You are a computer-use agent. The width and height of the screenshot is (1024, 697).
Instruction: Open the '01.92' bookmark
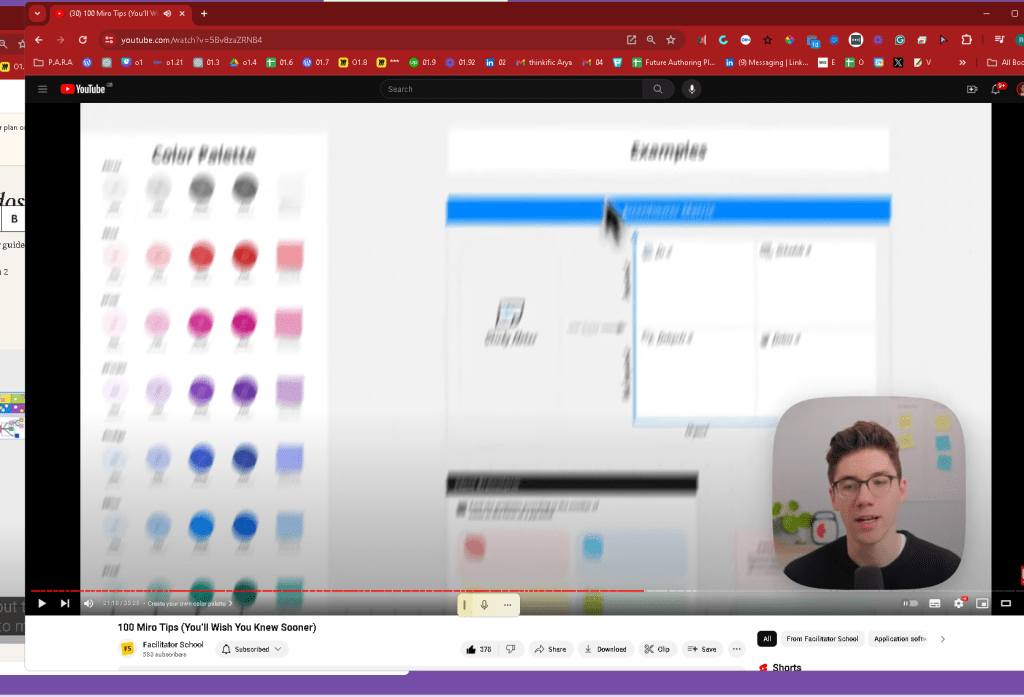(x=460, y=62)
